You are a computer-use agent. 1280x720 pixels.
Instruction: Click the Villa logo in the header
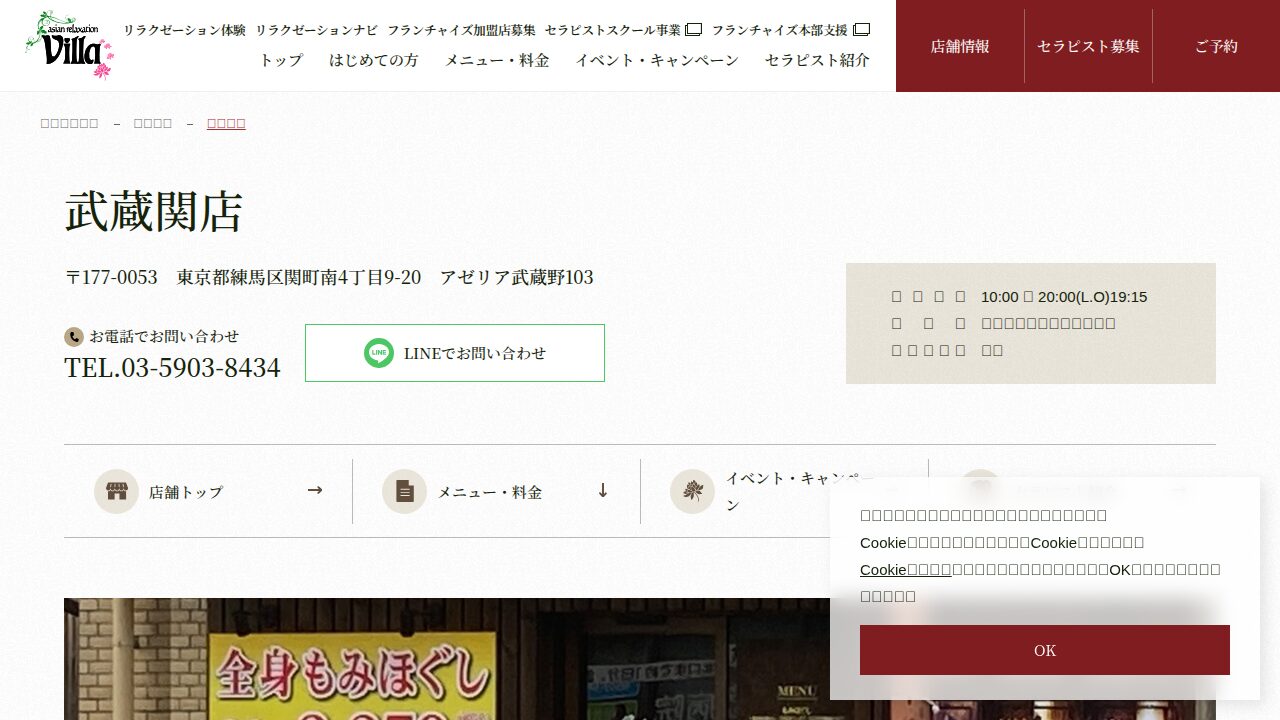tap(69, 45)
